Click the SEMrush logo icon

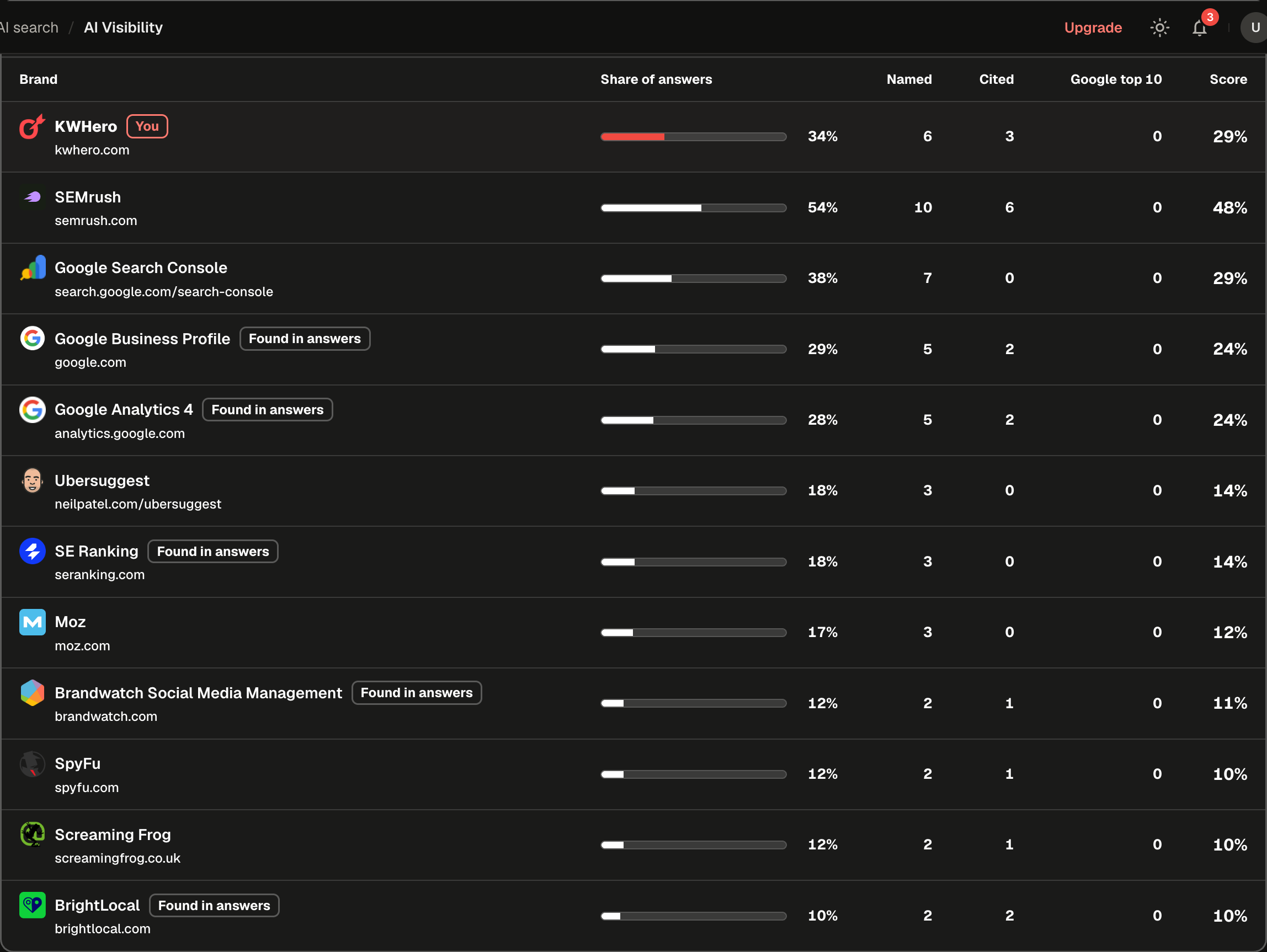(x=32, y=197)
